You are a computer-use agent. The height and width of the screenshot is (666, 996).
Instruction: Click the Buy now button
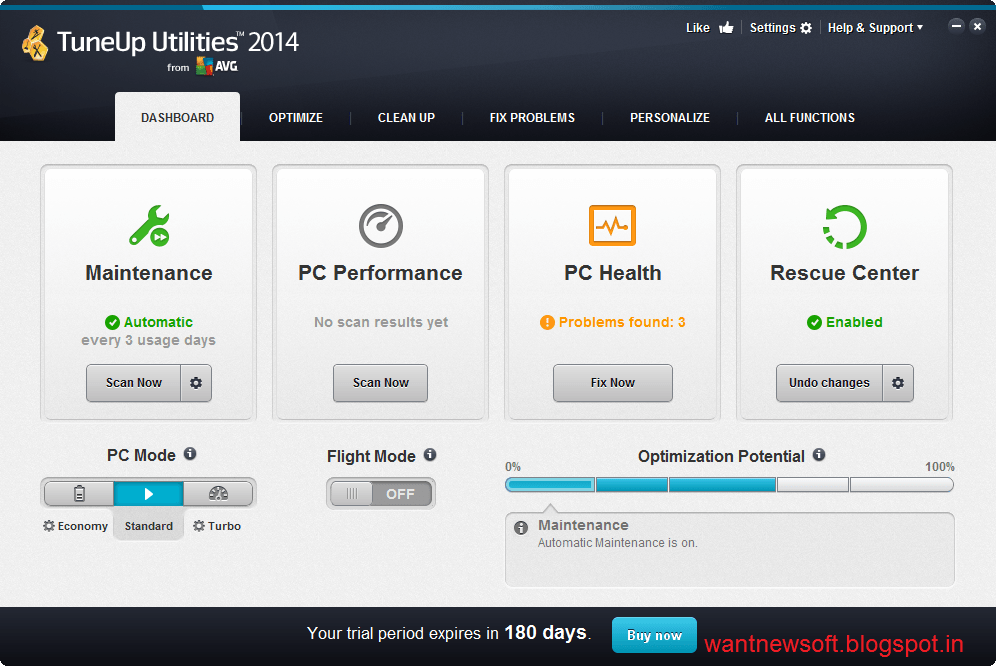click(x=654, y=635)
